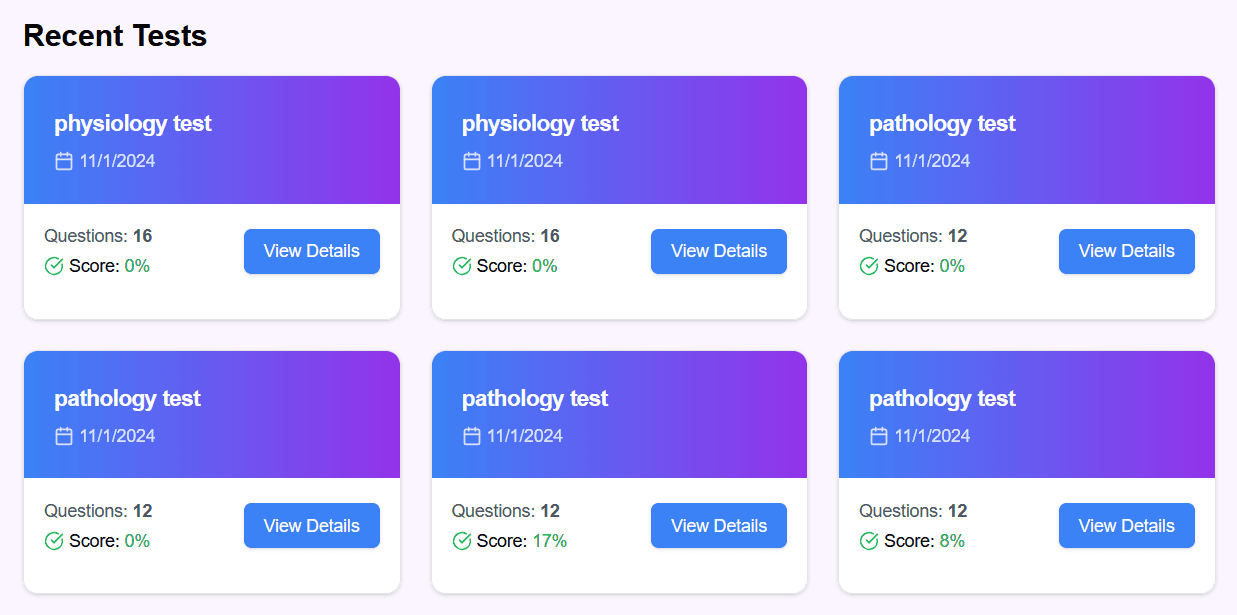View Details of bottom-left pathology test
Screen dimensions: 1237x615
pyautogui.click(x=311, y=526)
